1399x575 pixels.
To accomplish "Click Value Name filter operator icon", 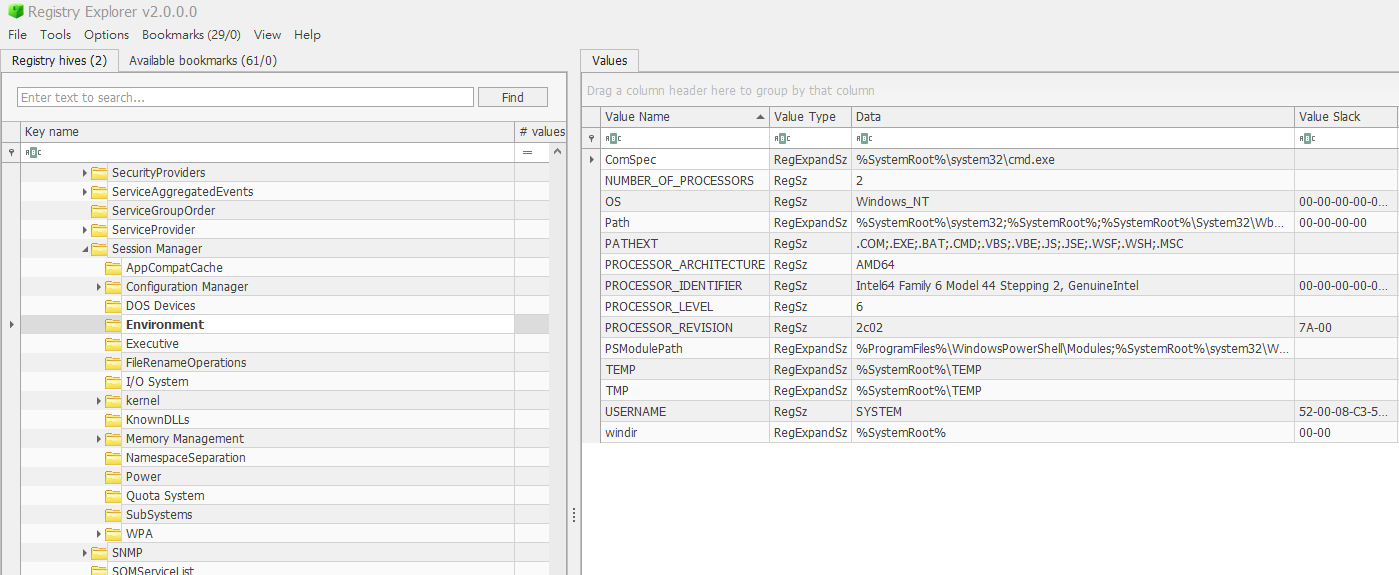I will [x=613, y=138].
